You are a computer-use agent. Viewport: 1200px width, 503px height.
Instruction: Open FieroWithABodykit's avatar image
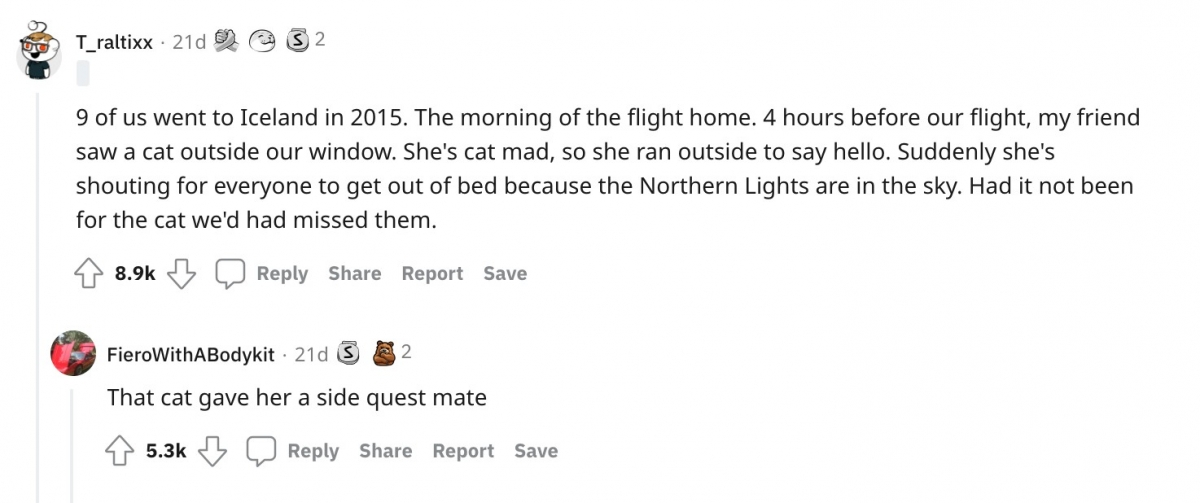click(x=71, y=353)
